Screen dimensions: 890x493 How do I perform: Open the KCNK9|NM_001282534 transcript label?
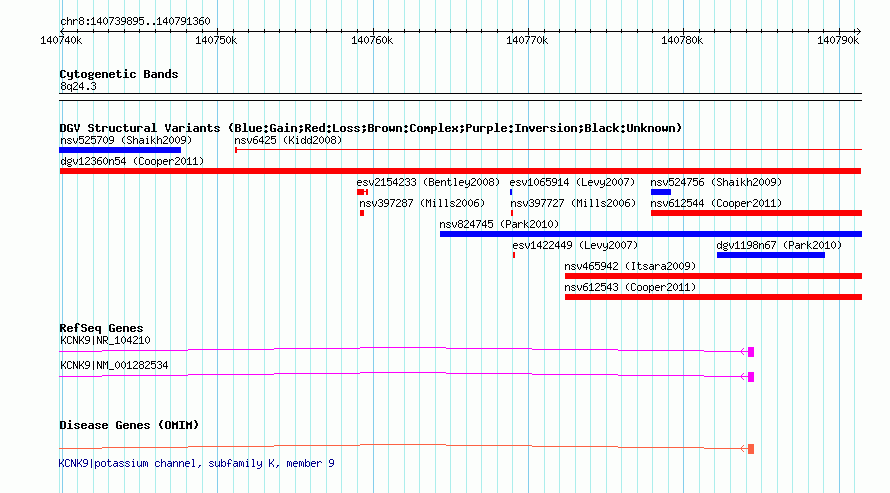pos(114,365)
